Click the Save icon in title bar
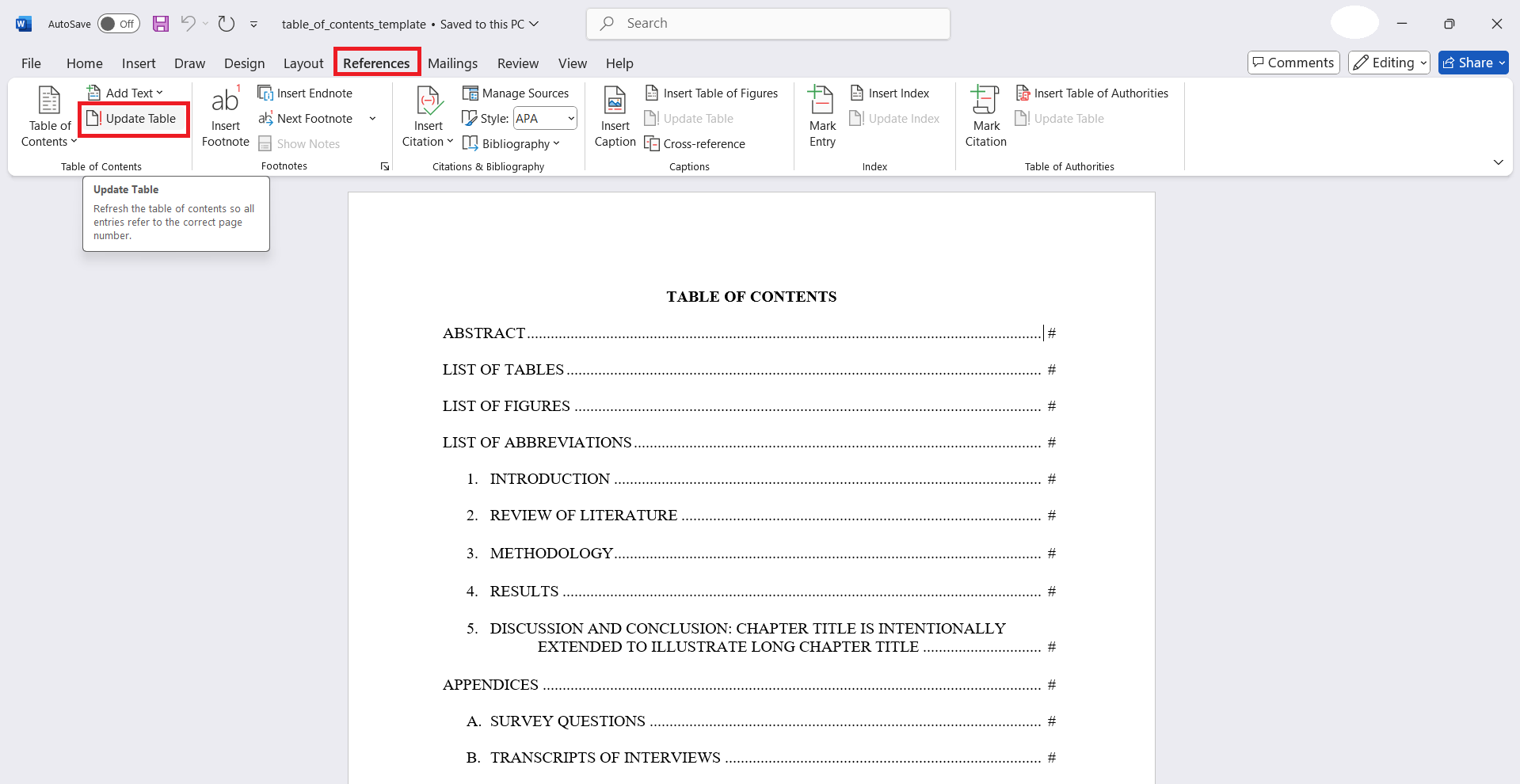Viewport: 1520px width, 784px height. pos(161,24)
